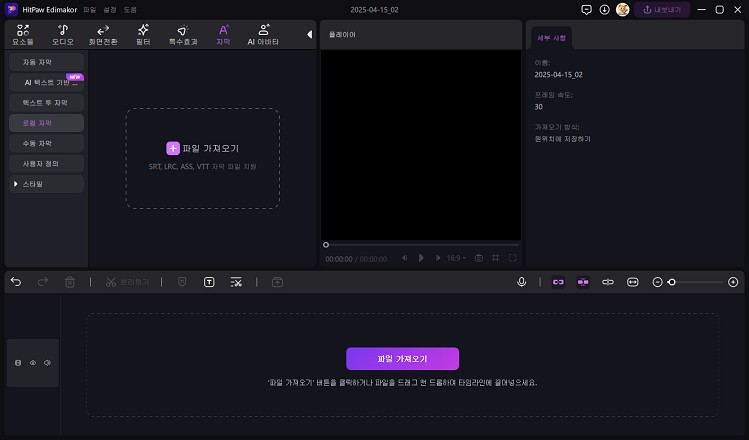Toggle track visibility eye icon
This screenshot has width=749, height=440.
pyautogui.click(x=33, y=363)
